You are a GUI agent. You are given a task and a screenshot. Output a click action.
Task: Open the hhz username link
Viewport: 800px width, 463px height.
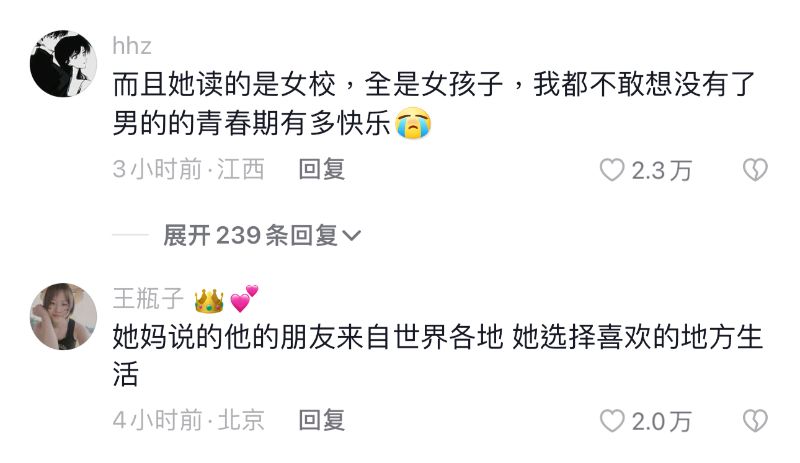132,46
